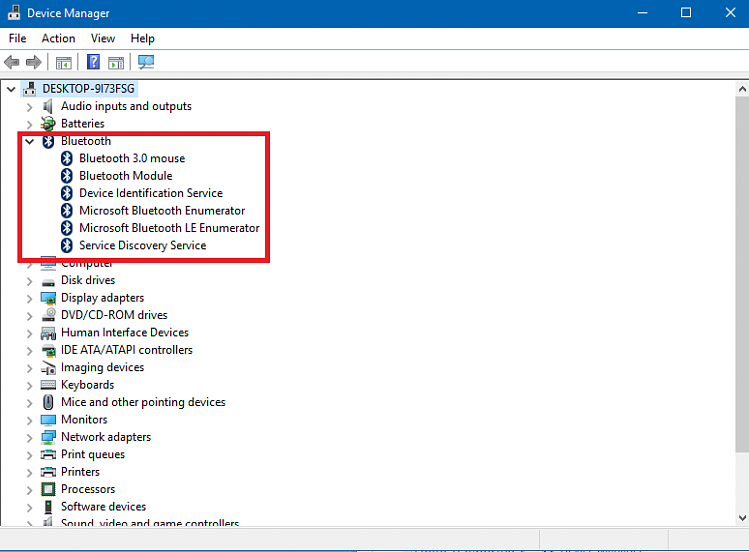Select Microsoft Bluetooth LE Enumerator entry
This screenshot has width=749, height=552.
tap(168, 228)
